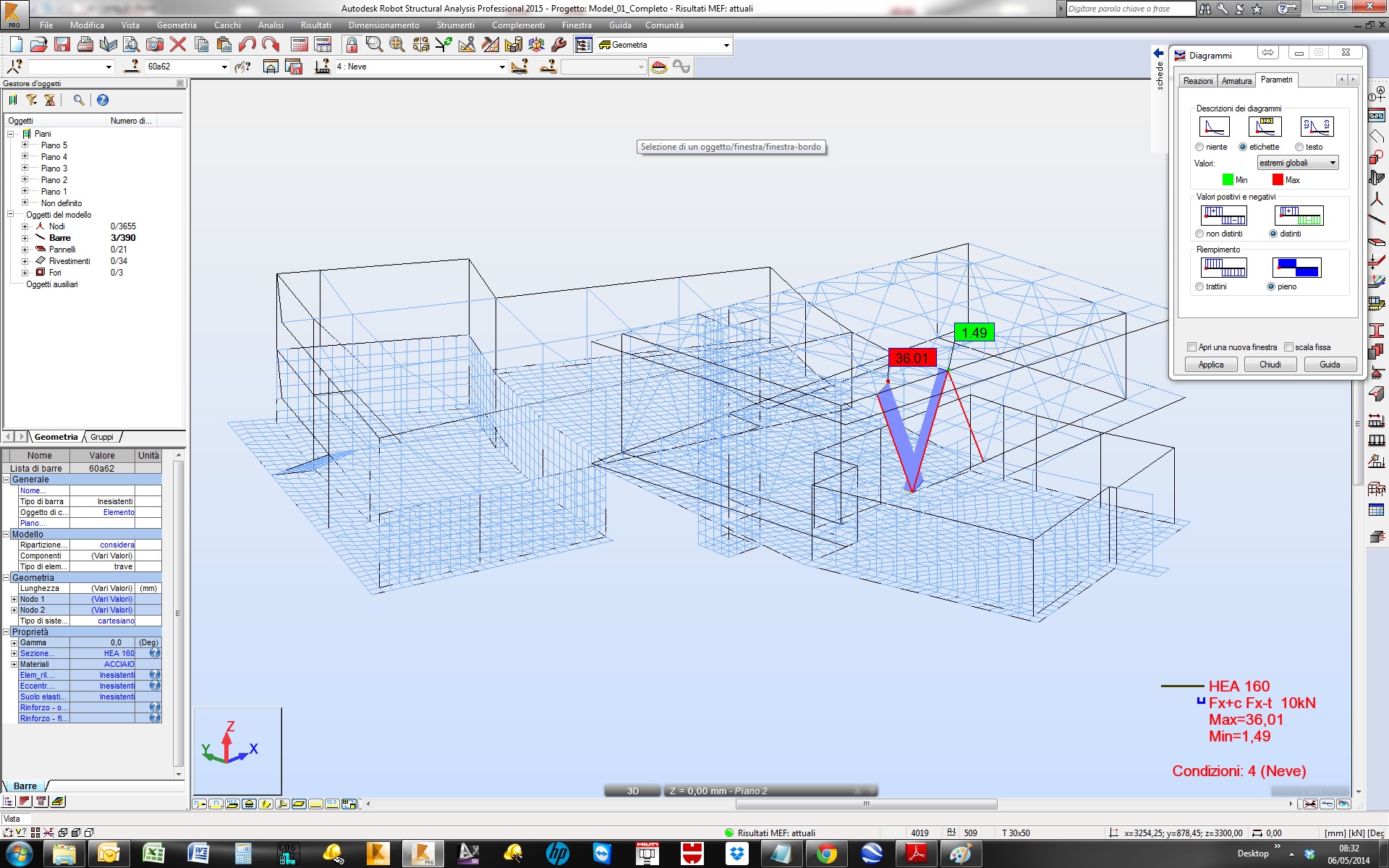Open the '60a62' bar selection dropdown
Viewport: 1389px width, 868px height.
[x=224, y=67]
